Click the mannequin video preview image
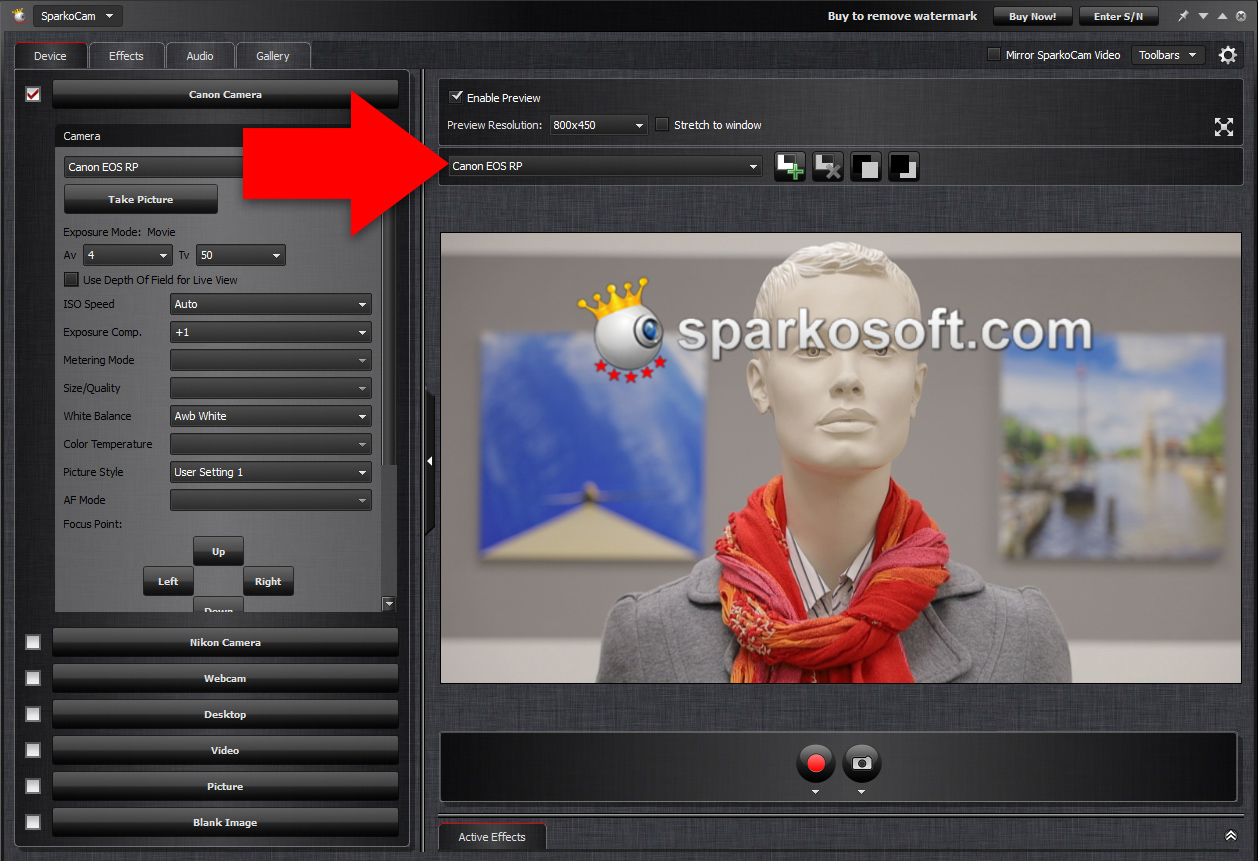 click(841, 458)
